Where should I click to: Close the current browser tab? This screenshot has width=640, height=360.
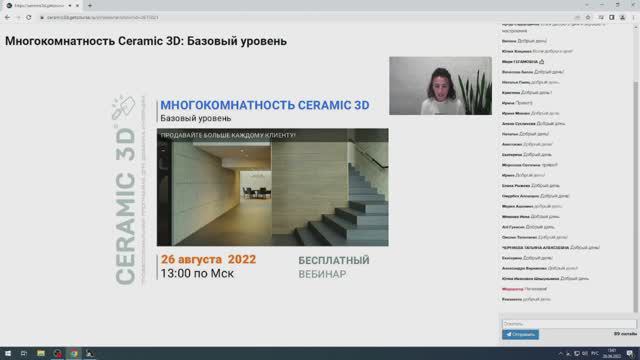(x=77, y=6)
